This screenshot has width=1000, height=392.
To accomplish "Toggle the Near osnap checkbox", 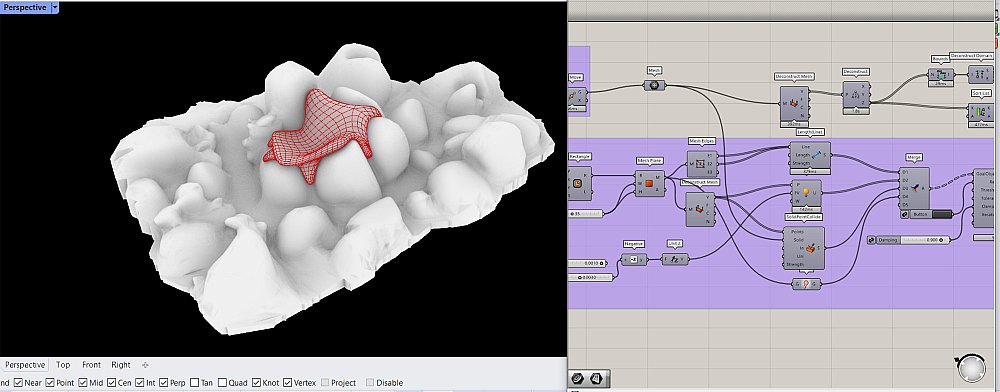I will tap(18, 383).
